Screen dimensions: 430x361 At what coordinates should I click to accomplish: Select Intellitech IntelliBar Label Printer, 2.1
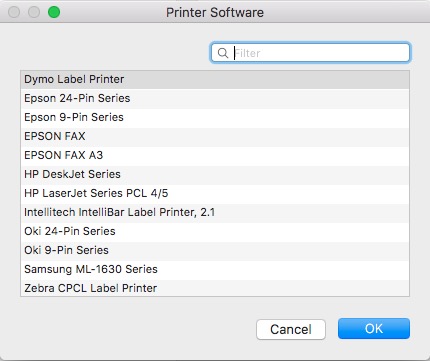point(215,212)
